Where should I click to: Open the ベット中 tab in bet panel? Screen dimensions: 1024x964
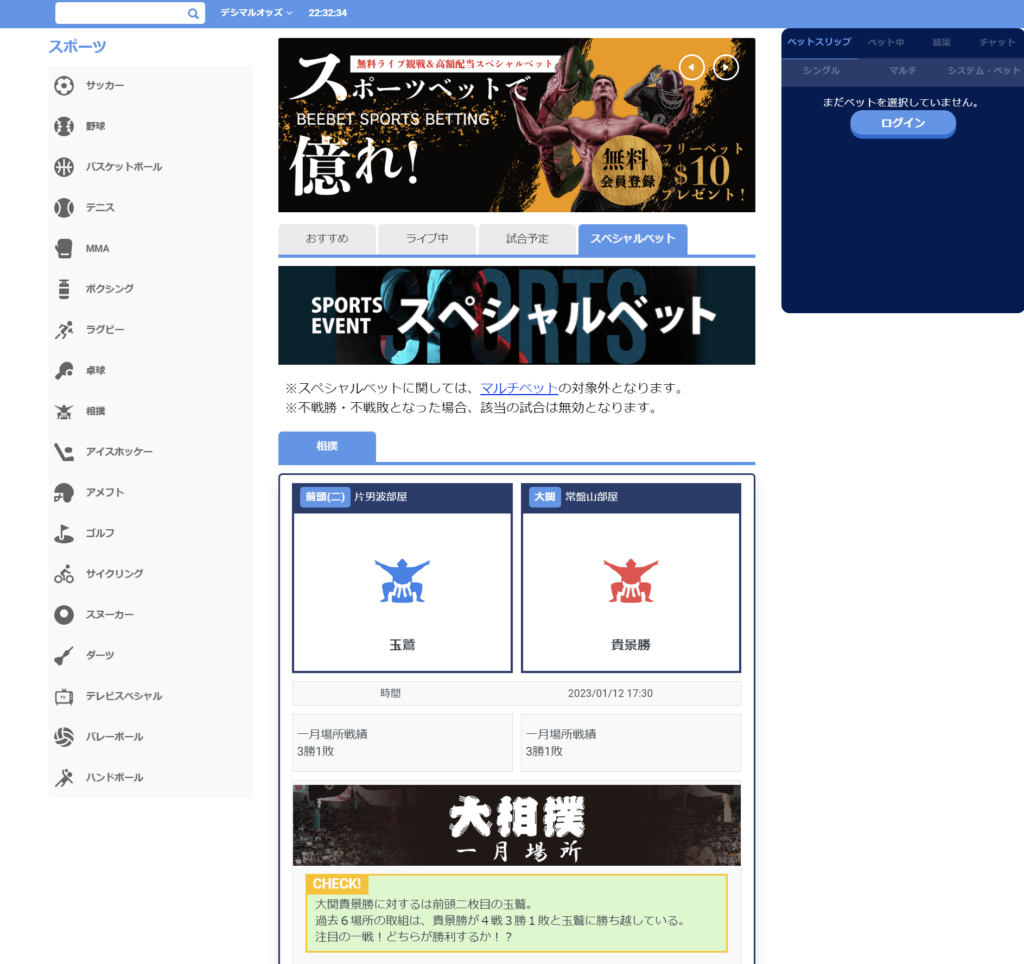click(x=886, y=42)
